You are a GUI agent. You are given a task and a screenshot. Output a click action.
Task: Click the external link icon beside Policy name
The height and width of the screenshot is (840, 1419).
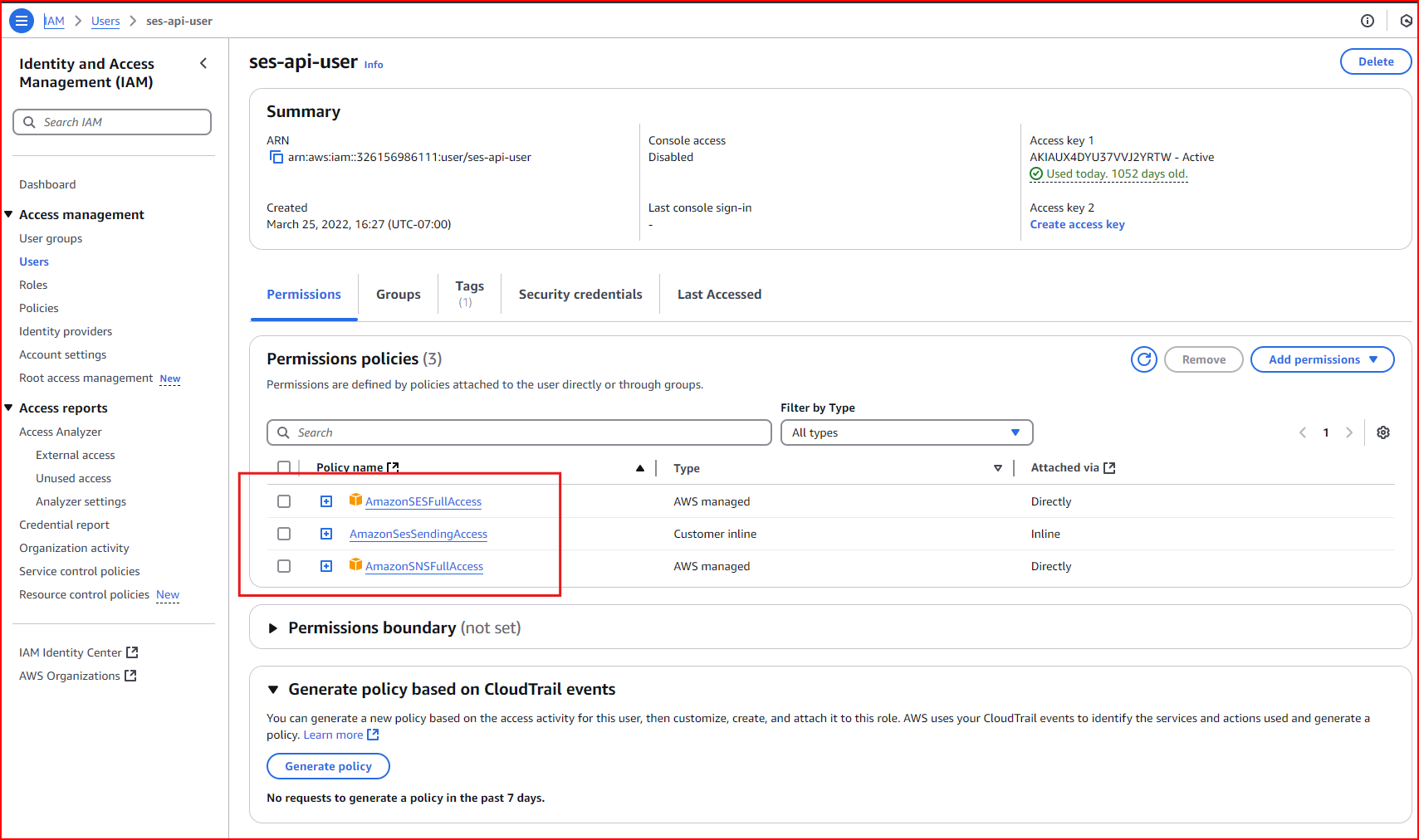(393, 467)
